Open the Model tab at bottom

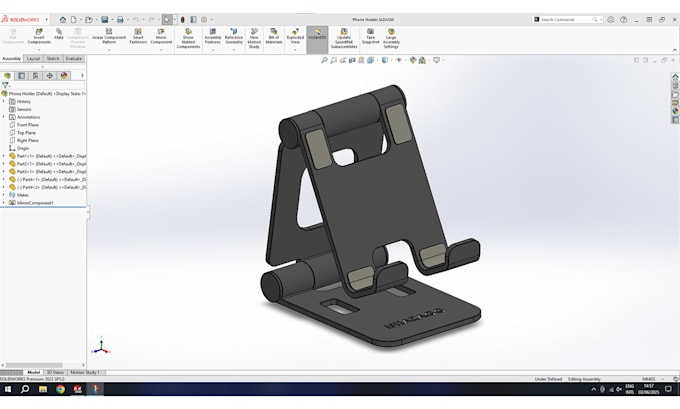coord(33,373)
